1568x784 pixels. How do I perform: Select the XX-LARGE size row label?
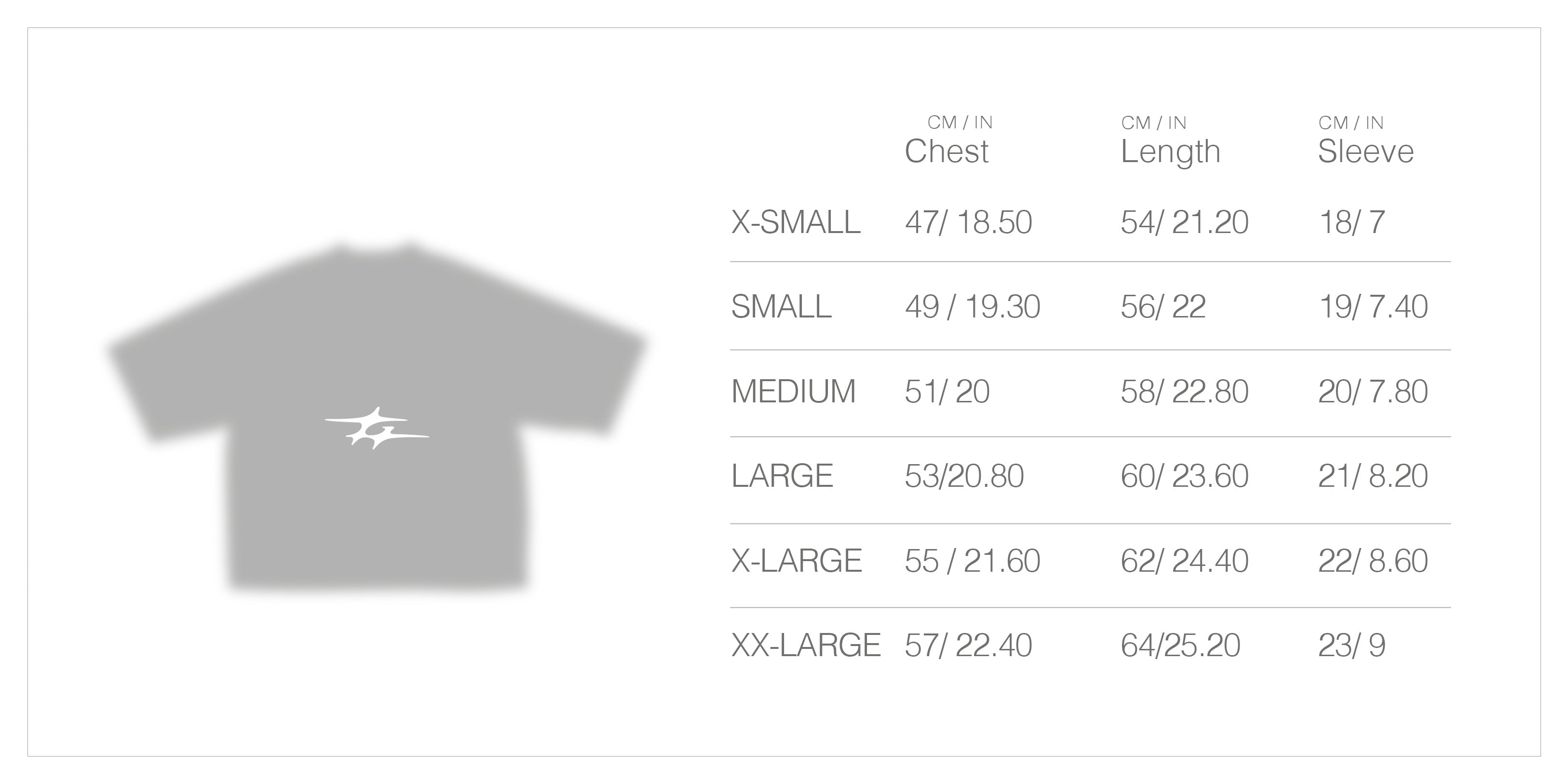(x=805, y=645)
